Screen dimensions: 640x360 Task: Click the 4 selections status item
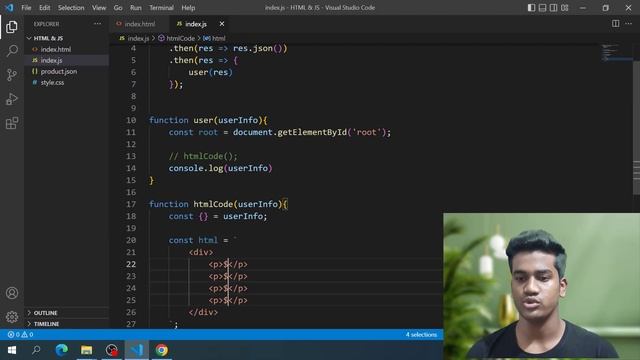pyautogui.click(x=421, y=334)
